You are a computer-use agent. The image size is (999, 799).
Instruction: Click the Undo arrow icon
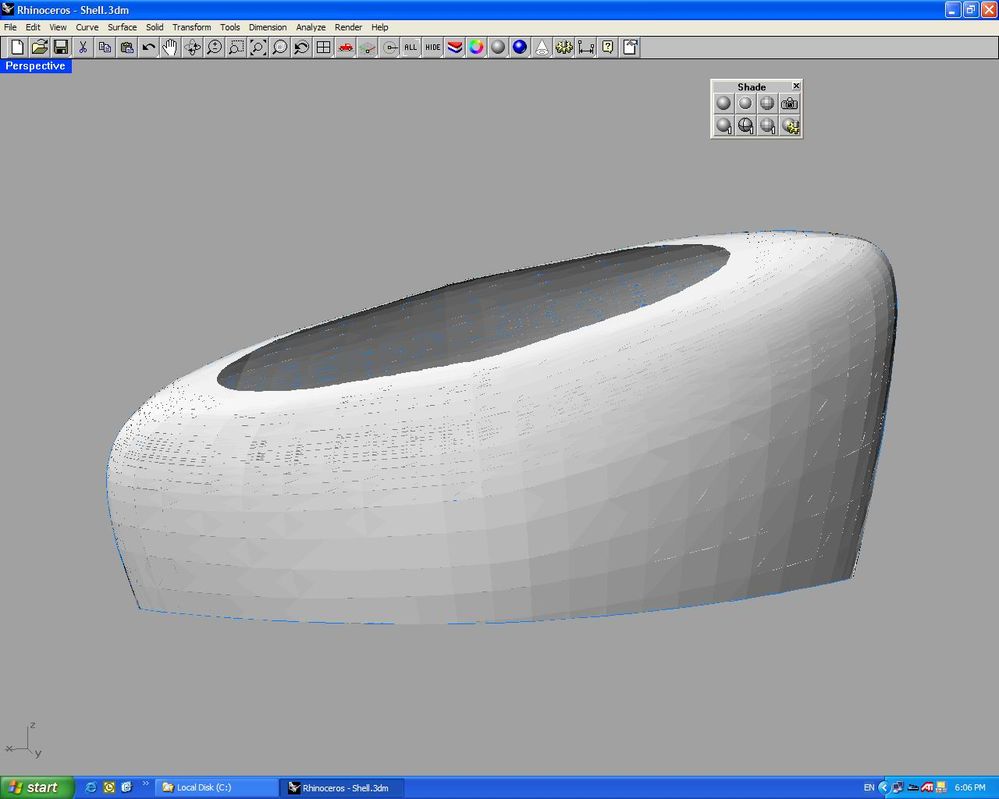coord(148,47)
